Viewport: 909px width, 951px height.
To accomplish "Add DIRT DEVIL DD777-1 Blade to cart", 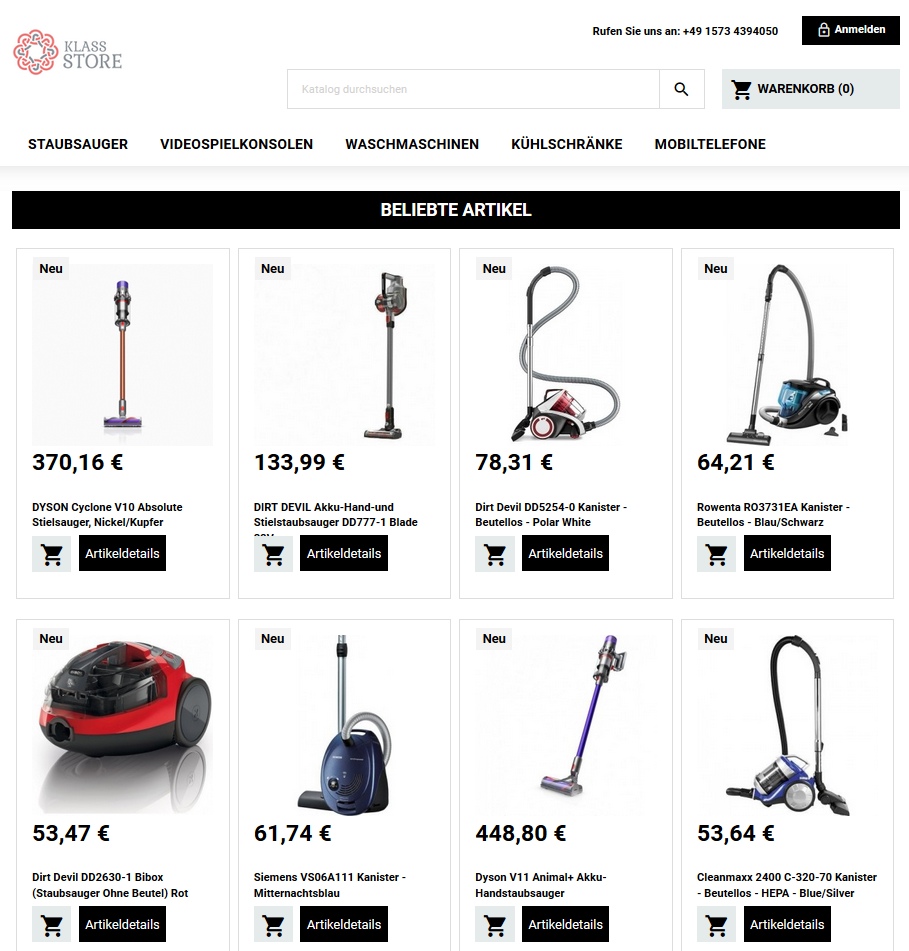I will [273, 554].
